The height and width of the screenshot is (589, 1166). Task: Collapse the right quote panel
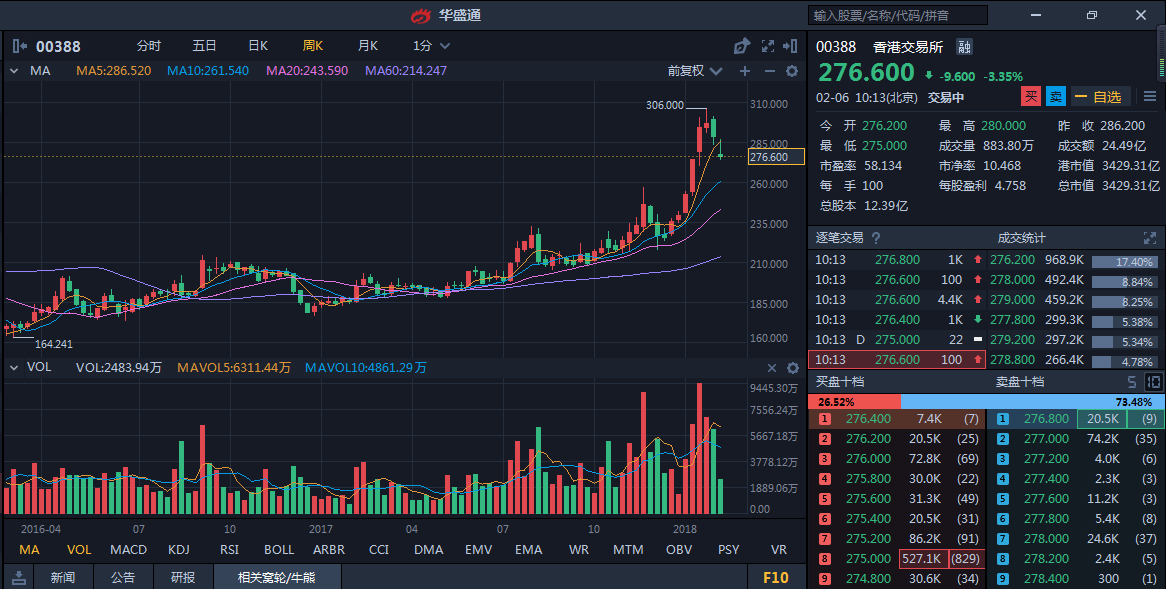pos(793,46)
